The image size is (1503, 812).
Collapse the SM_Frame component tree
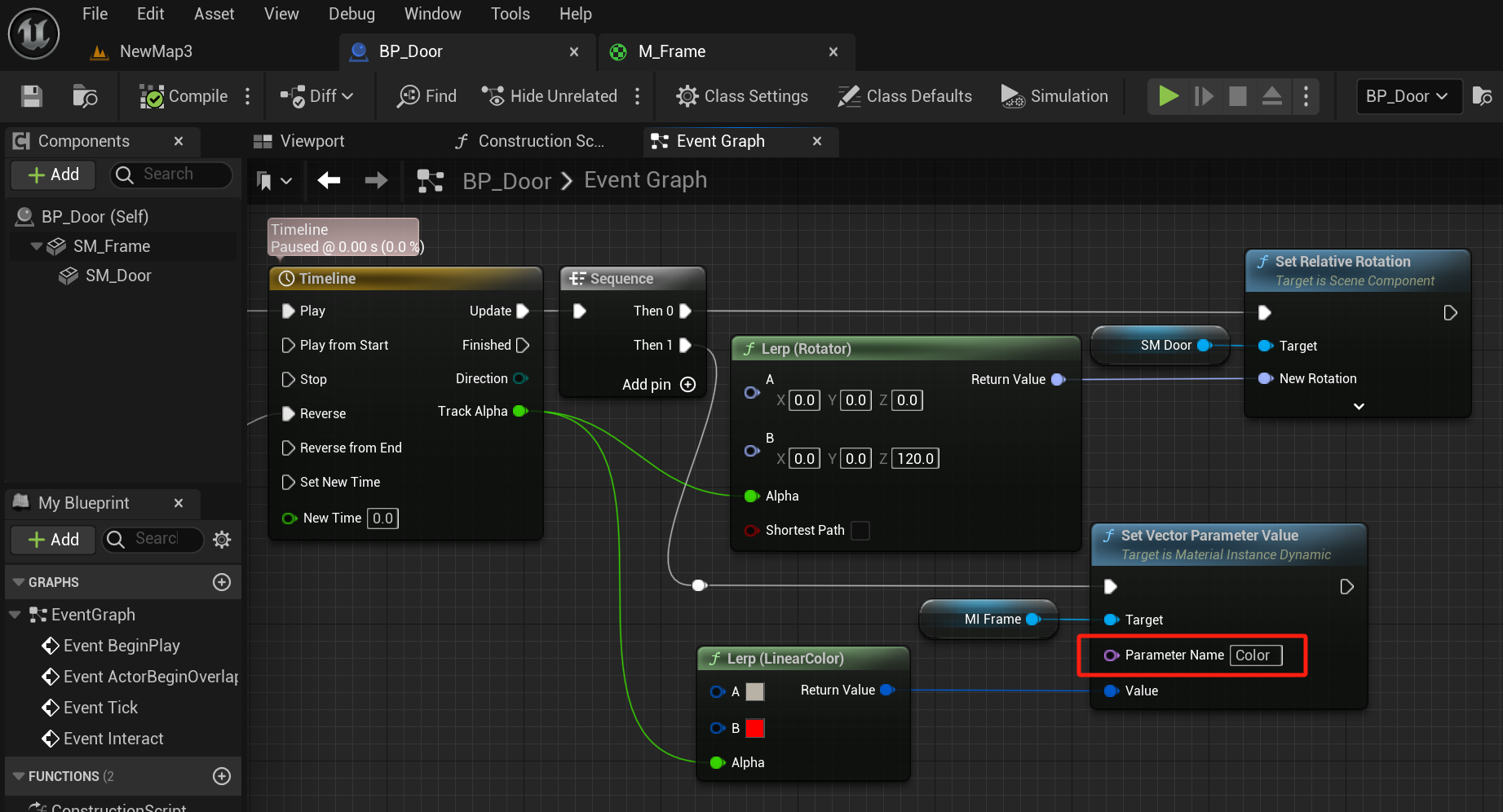[x=36, y=246]
